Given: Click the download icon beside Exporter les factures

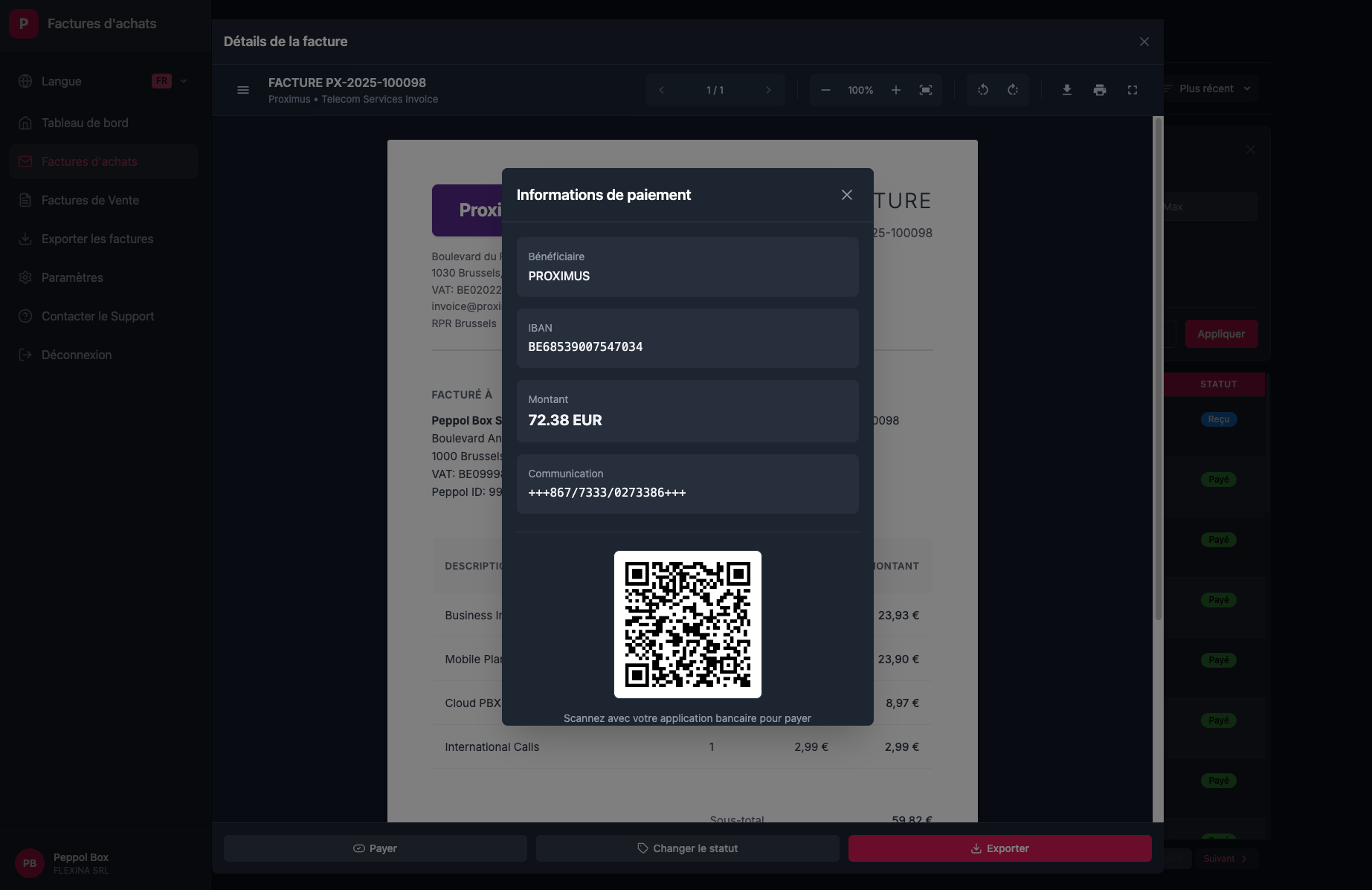Looking at the screenshot, I should coord(25,239).
